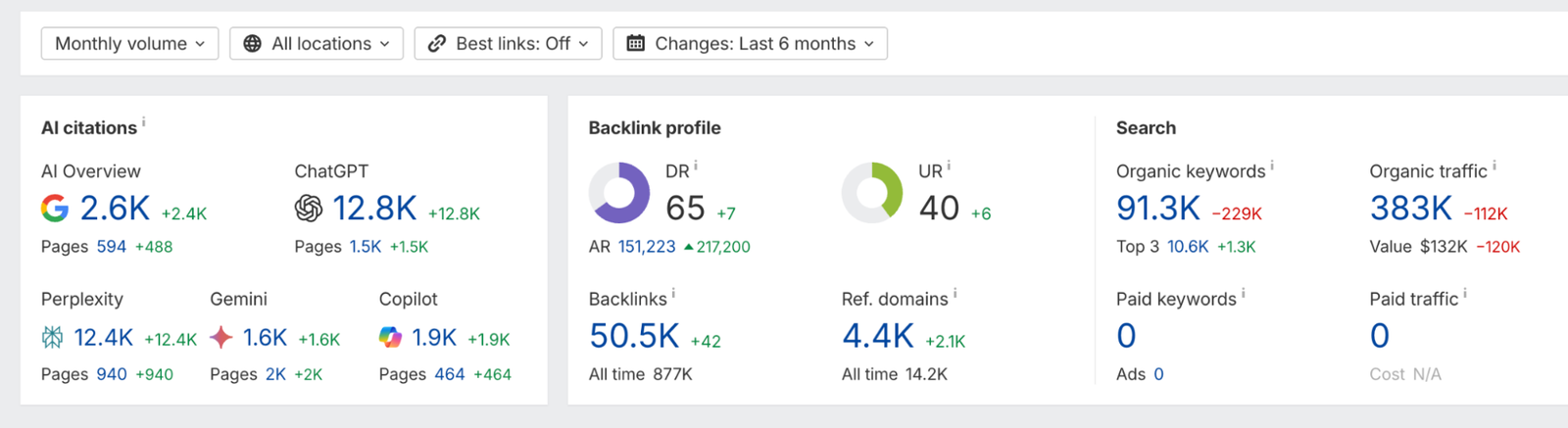This screenshot has width=1568, height=428.
Task: Click the DR donut chart
Action: coord(619,193)
